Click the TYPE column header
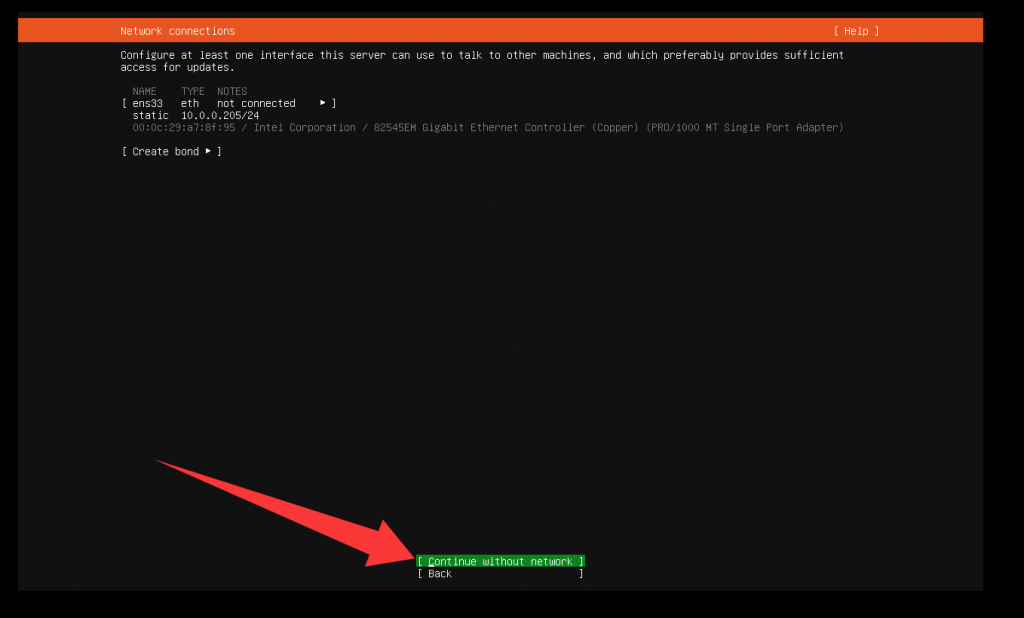The width and height of the screenshot is (1024, 618). [x=192, y=91]
